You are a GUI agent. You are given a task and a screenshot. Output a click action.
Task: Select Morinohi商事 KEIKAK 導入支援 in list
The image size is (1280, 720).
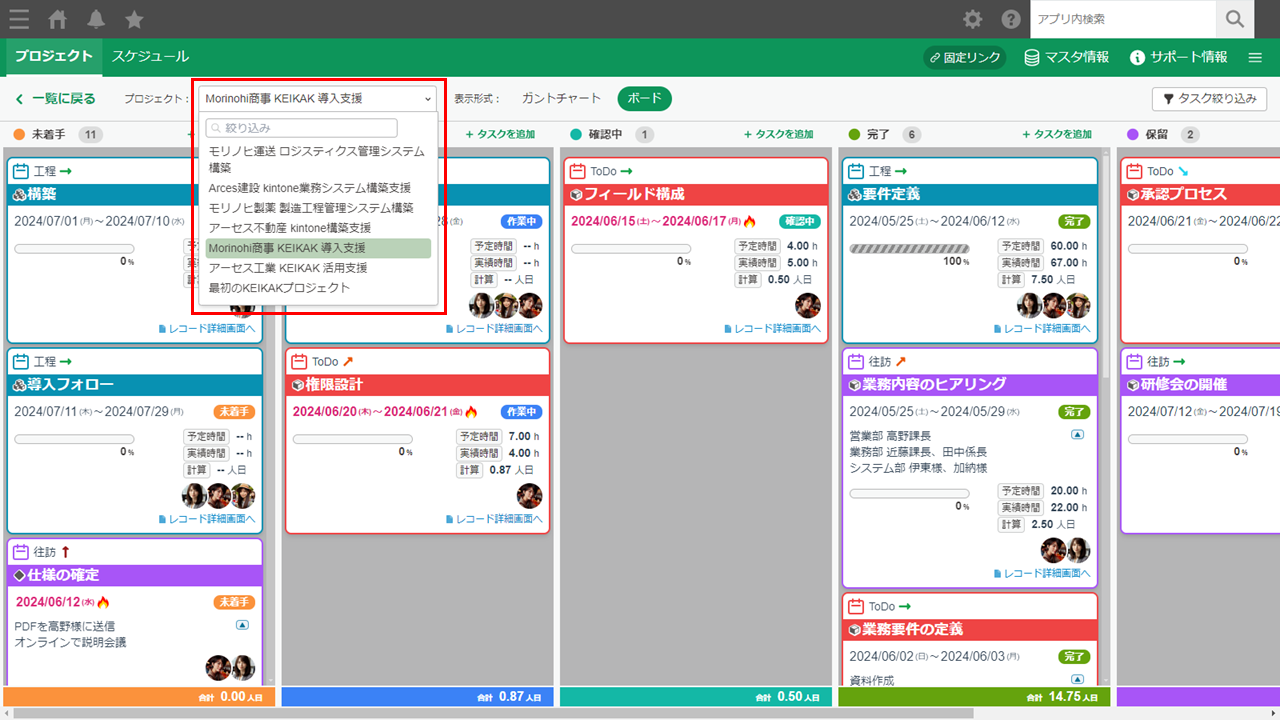[x=318, y=248]
